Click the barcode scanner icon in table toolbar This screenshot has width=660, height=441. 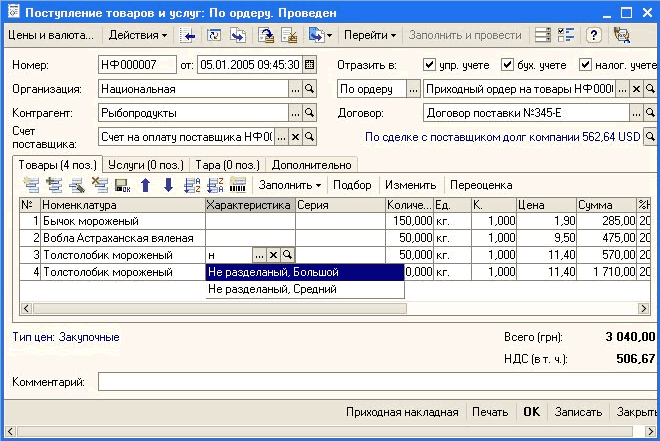238,185
